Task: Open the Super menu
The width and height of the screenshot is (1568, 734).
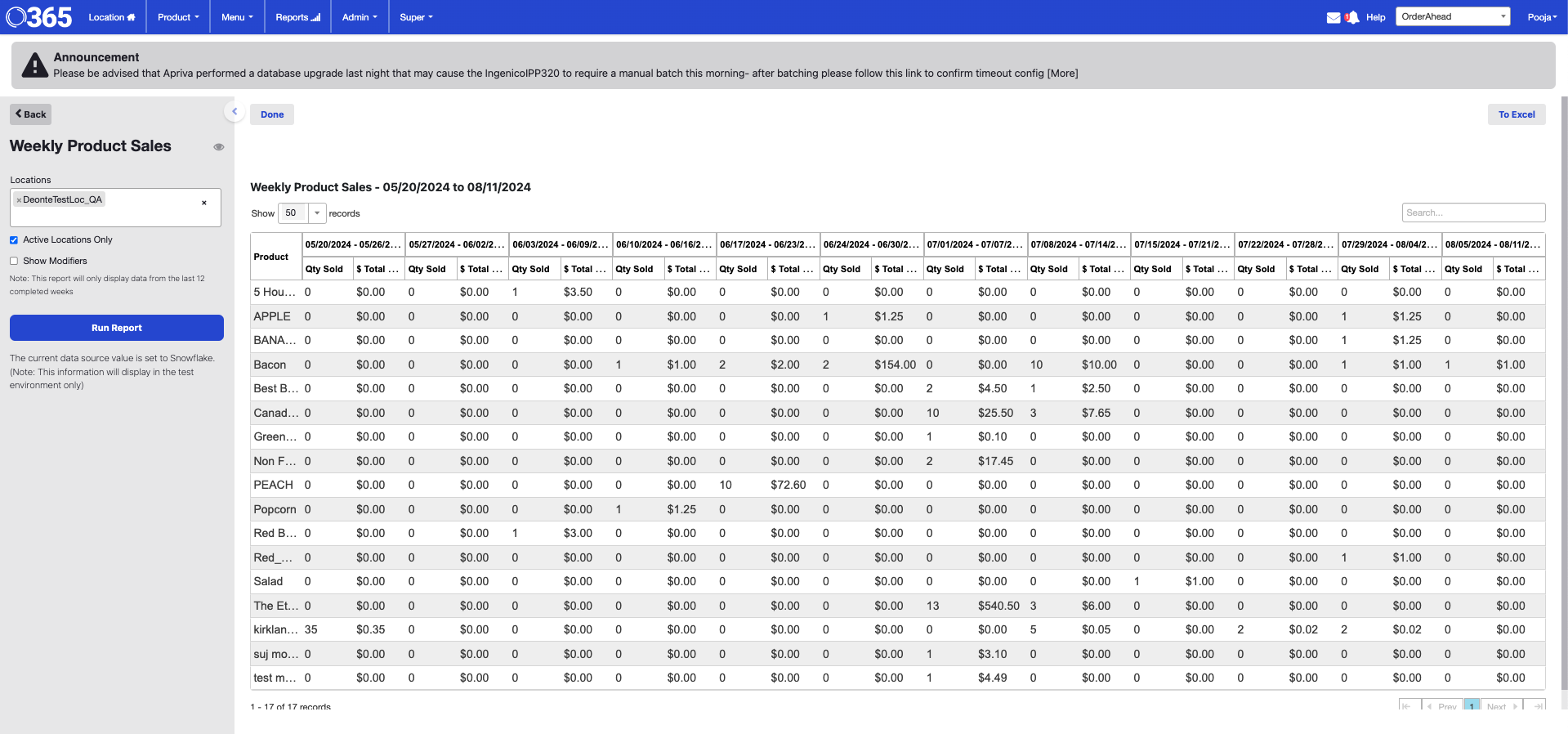Action: tap(416, 17)
